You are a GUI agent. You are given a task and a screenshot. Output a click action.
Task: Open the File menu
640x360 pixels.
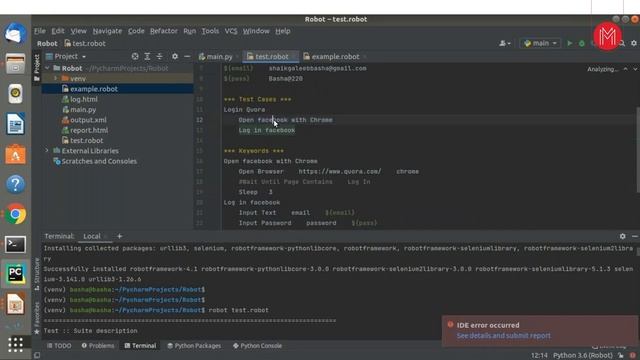[40, 31]
